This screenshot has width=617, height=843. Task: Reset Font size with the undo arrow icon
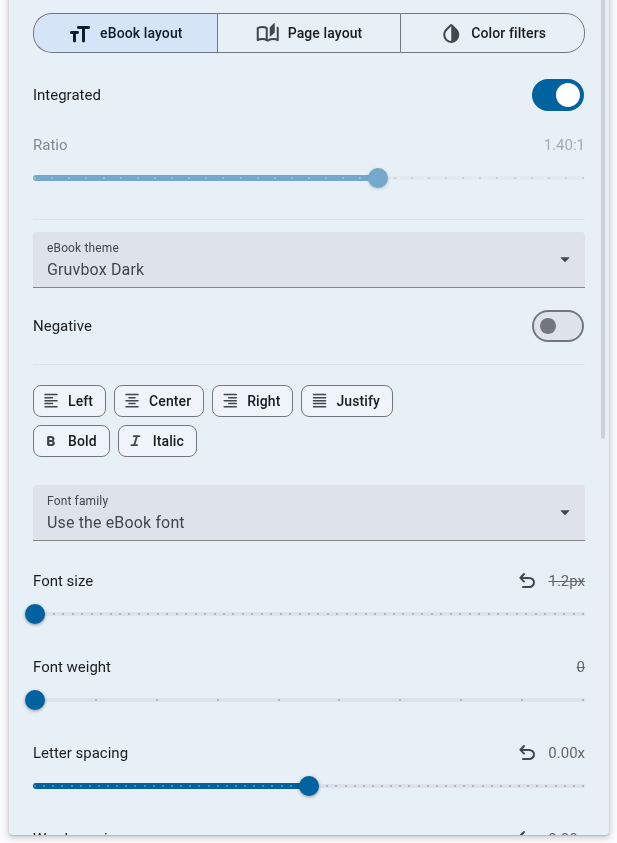click(527, 581)
